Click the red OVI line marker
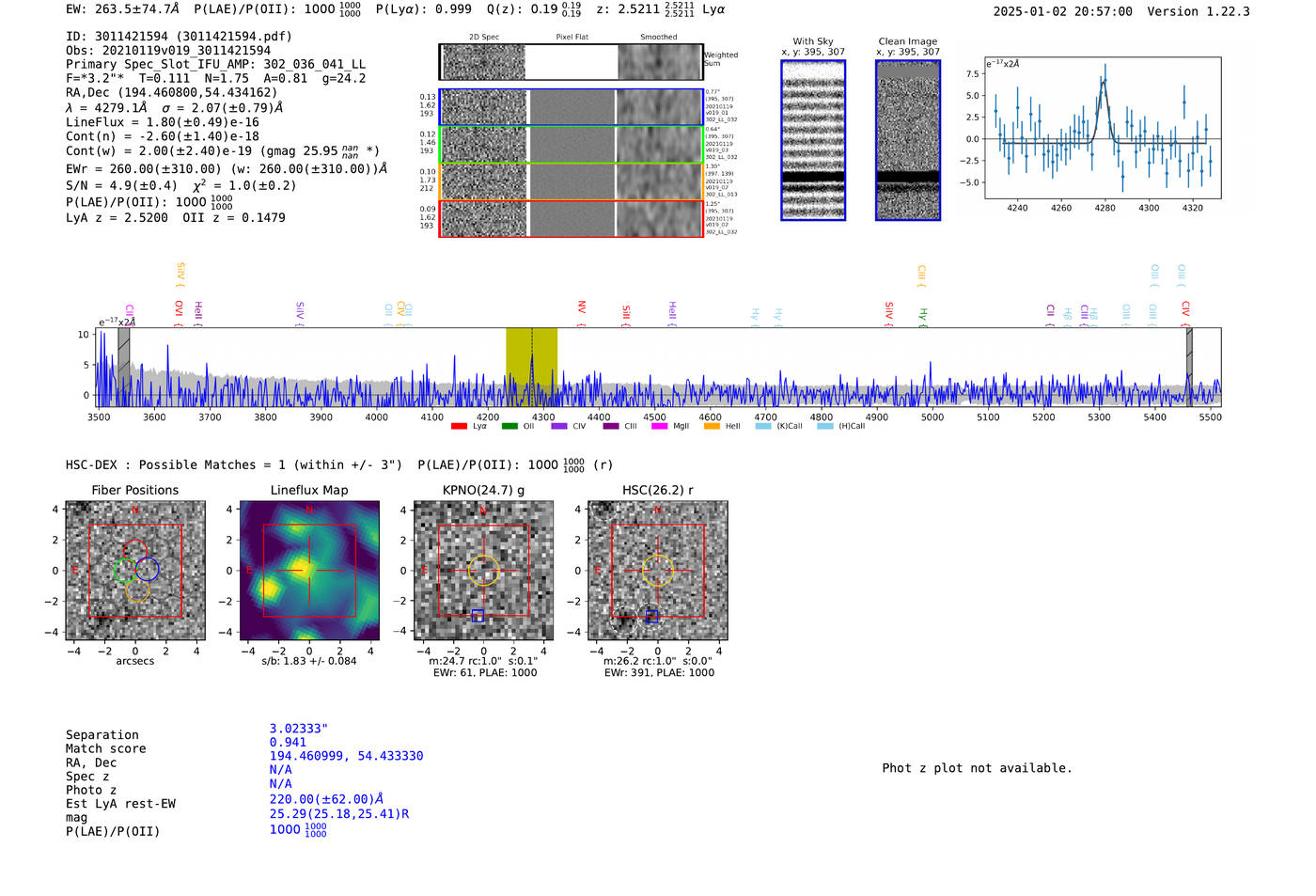The width and height of the screenshot is (1316, 896). (x=179, y=312)
